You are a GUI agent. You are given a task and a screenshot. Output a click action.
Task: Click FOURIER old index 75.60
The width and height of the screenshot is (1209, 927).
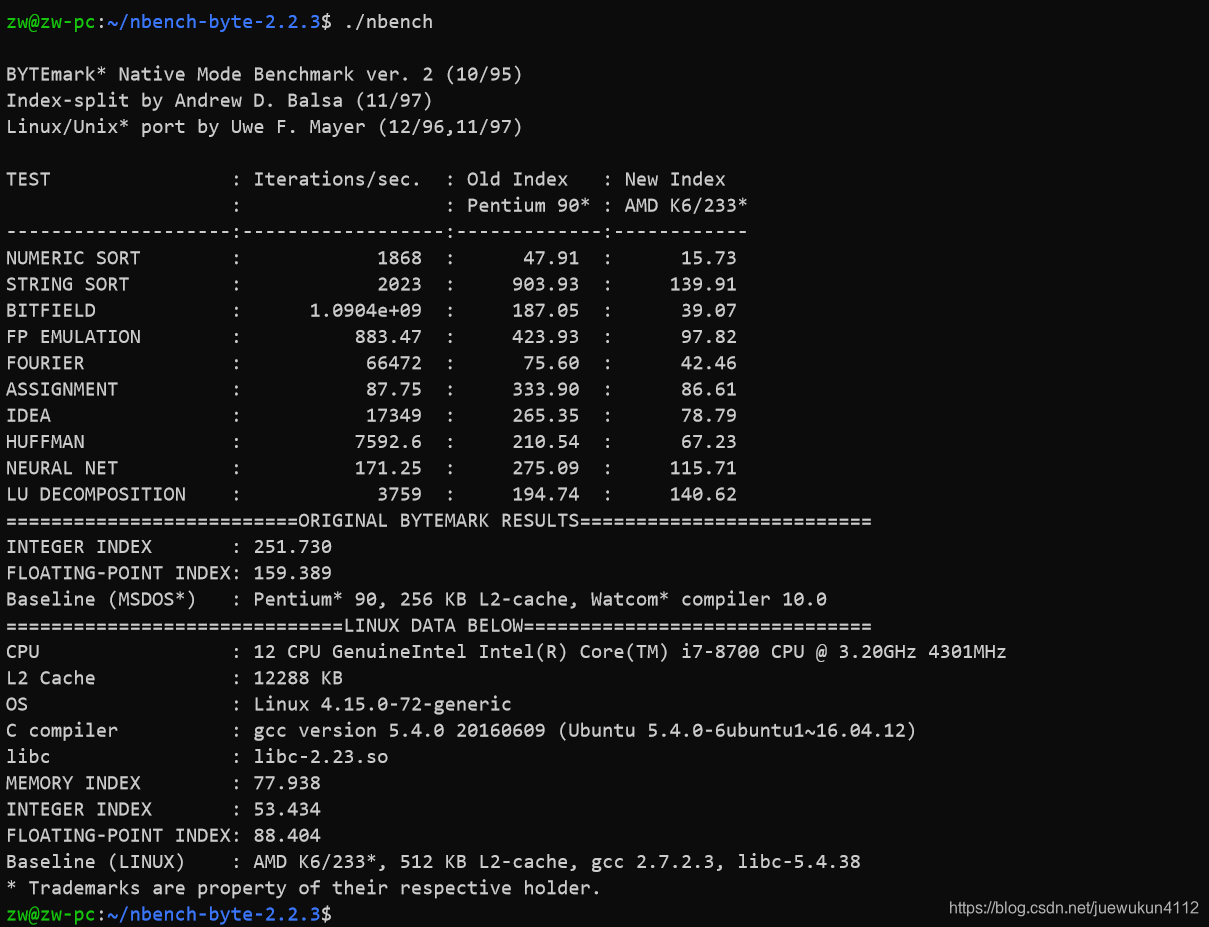(551, 363)
